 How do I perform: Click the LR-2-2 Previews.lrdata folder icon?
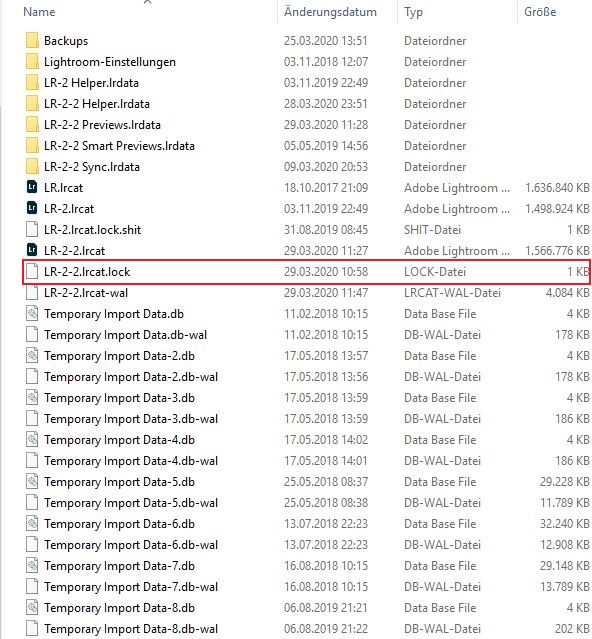(32, 124)
